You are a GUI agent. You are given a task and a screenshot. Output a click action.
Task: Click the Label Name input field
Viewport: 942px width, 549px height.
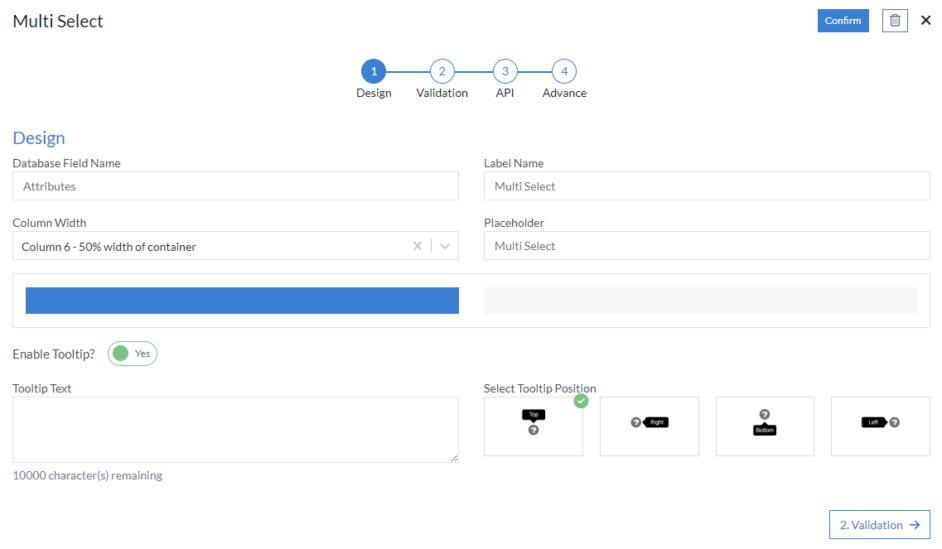706,186
